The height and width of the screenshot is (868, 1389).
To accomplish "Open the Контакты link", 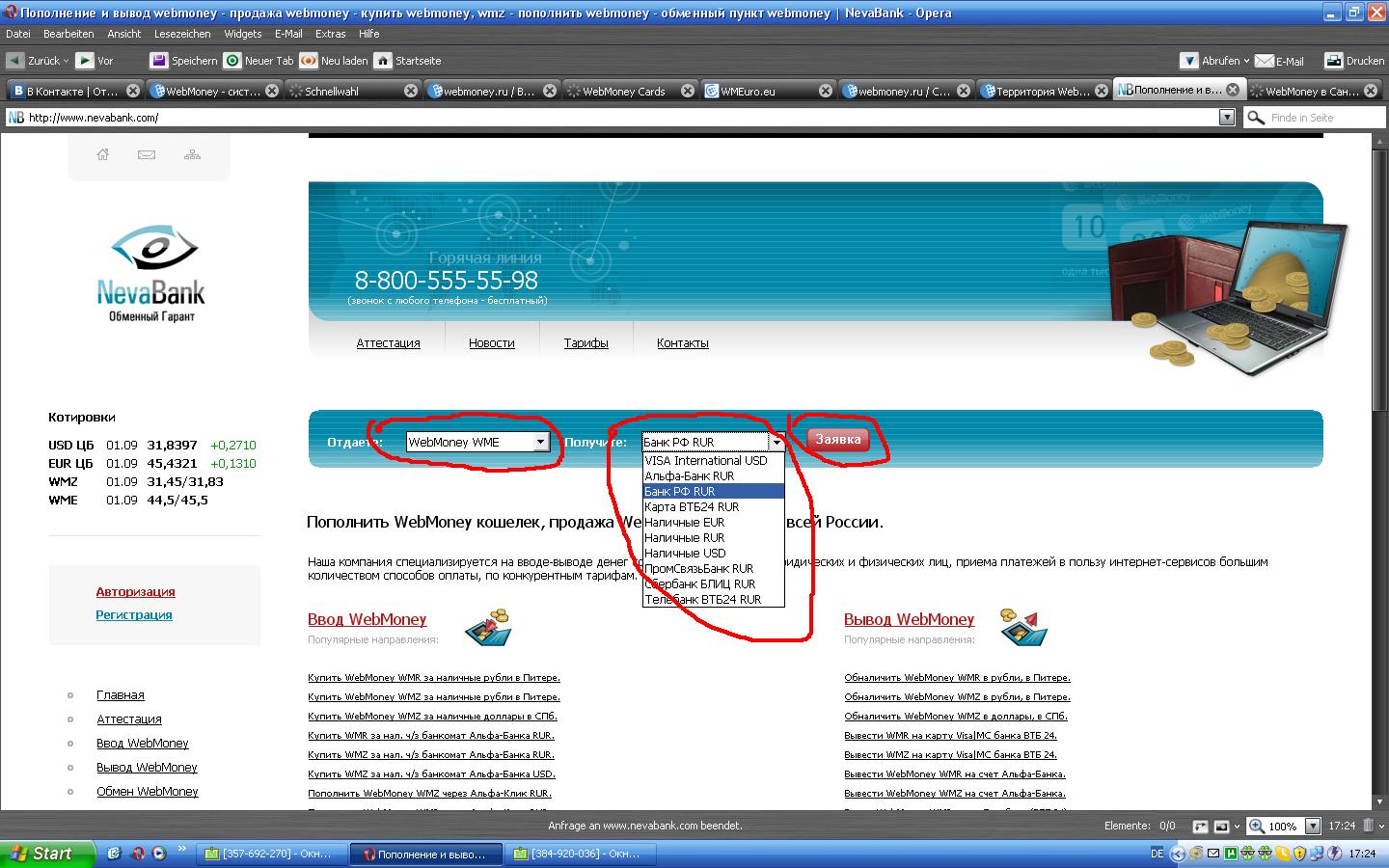I will [682, 343].
